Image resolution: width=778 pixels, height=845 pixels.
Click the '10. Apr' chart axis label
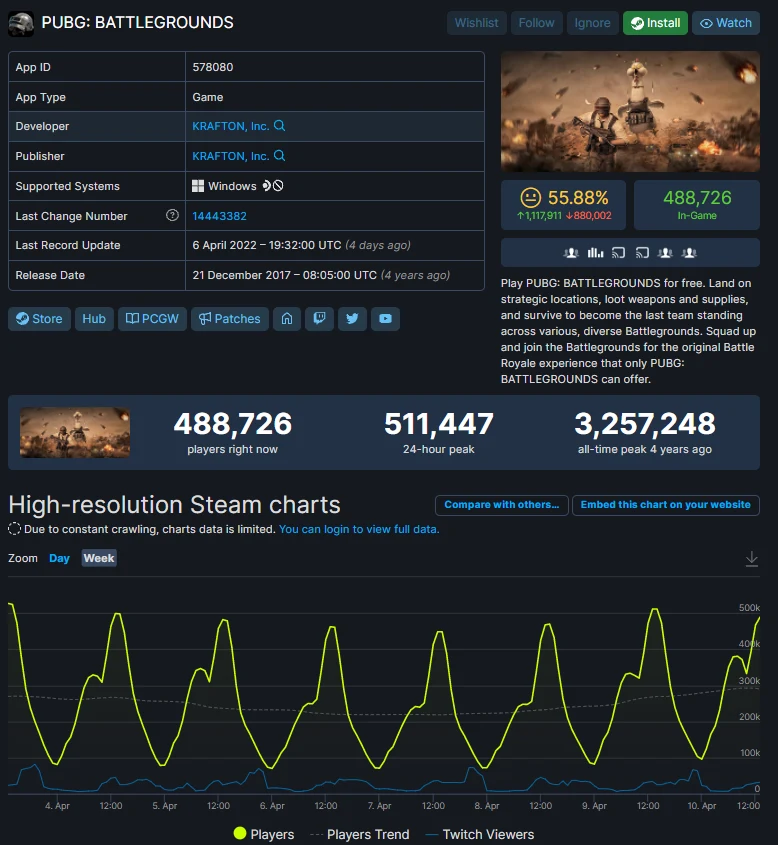[x=701, y=806]
